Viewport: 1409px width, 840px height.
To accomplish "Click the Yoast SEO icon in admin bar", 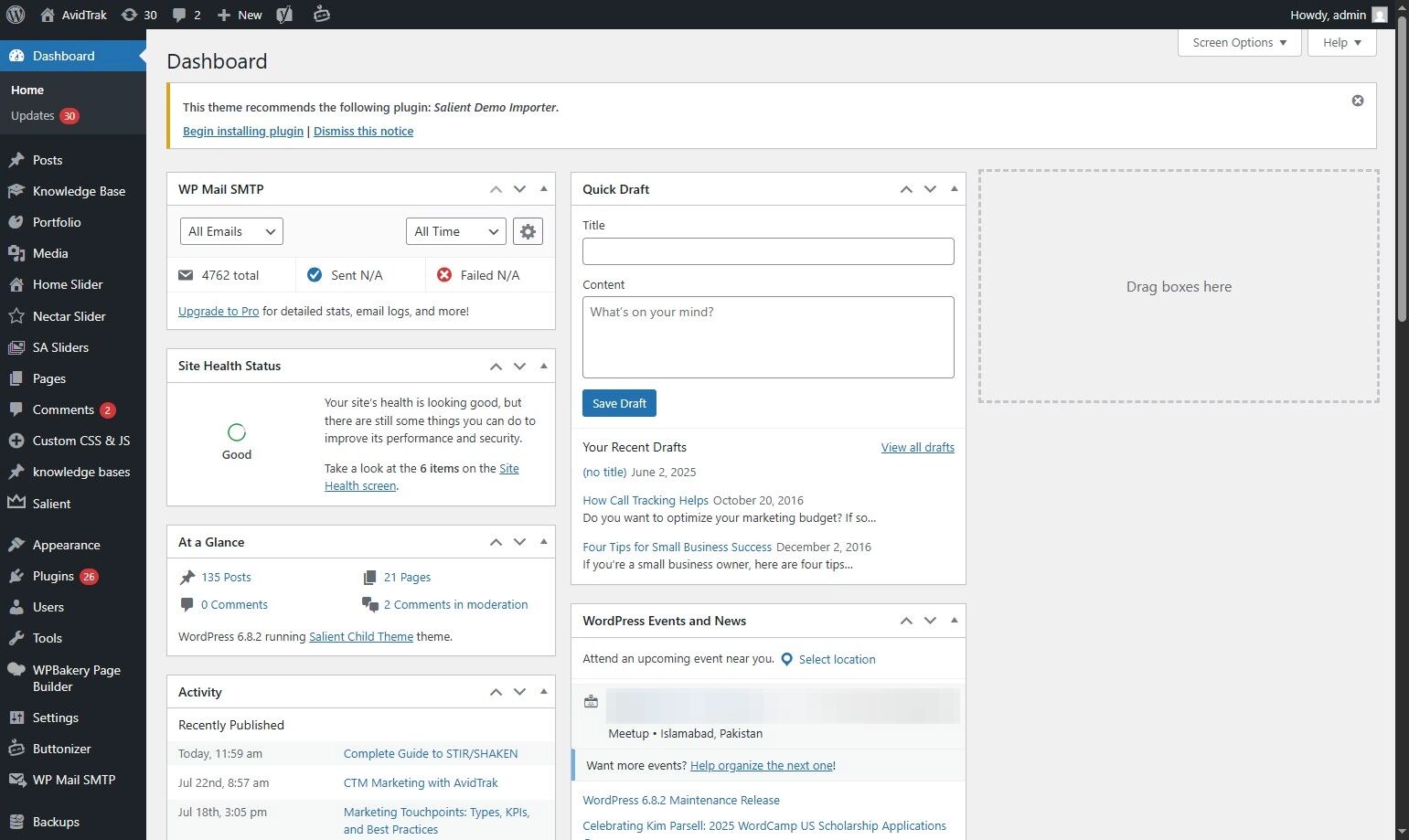I will coord(284,15).
